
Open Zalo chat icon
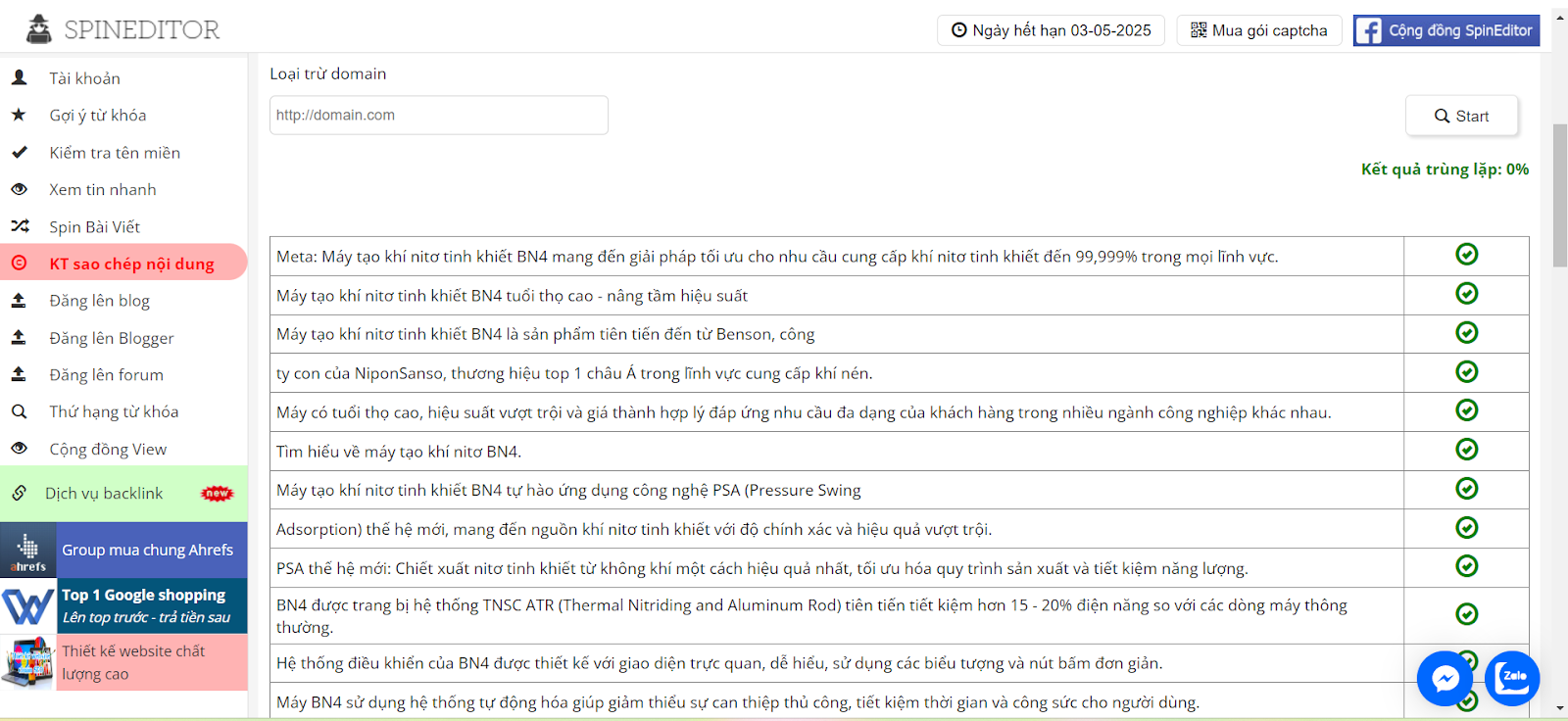click(1512, 678)
